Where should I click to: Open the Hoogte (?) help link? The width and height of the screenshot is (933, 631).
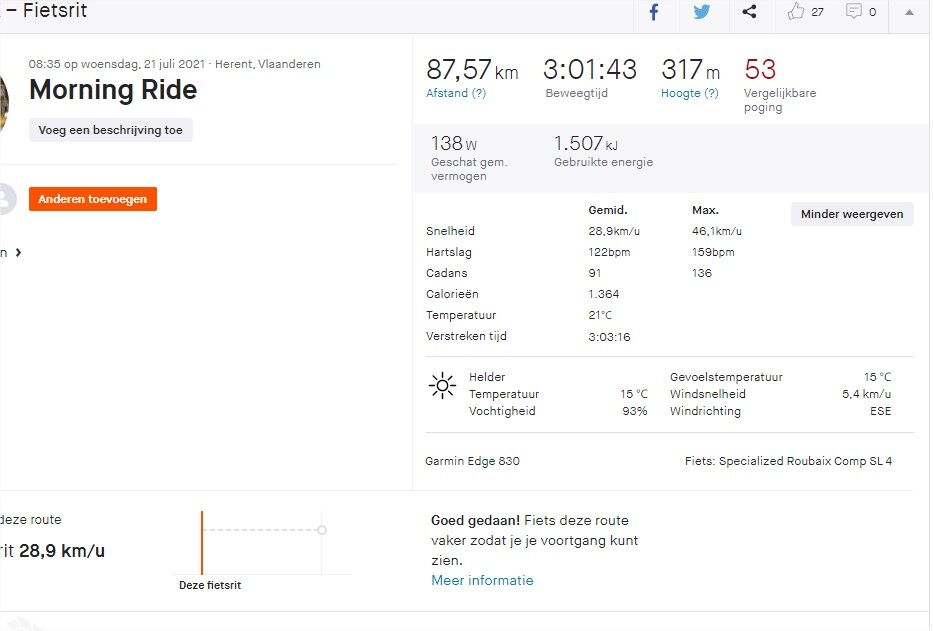[x=690, y=93]
